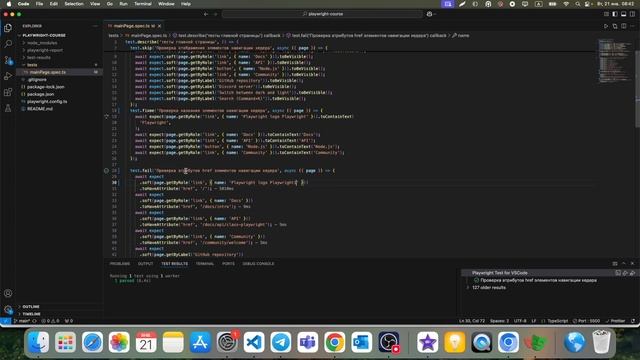
Task: Switch to Problems panel tab
Action: point(120,264)
